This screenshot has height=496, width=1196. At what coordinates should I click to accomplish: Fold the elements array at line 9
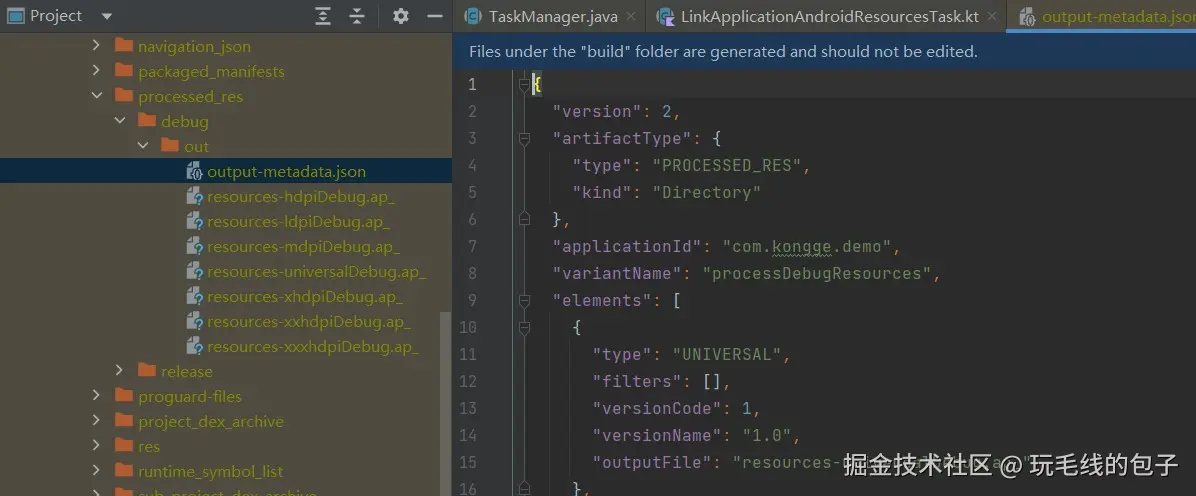[524, 301]
